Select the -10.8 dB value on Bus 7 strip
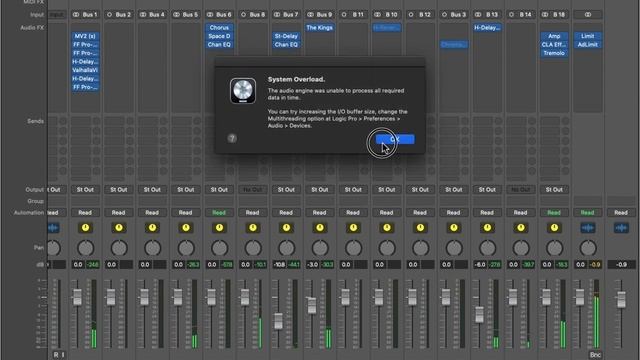Image resolution: width=640 pixels, height=360 pixels. 280,265
